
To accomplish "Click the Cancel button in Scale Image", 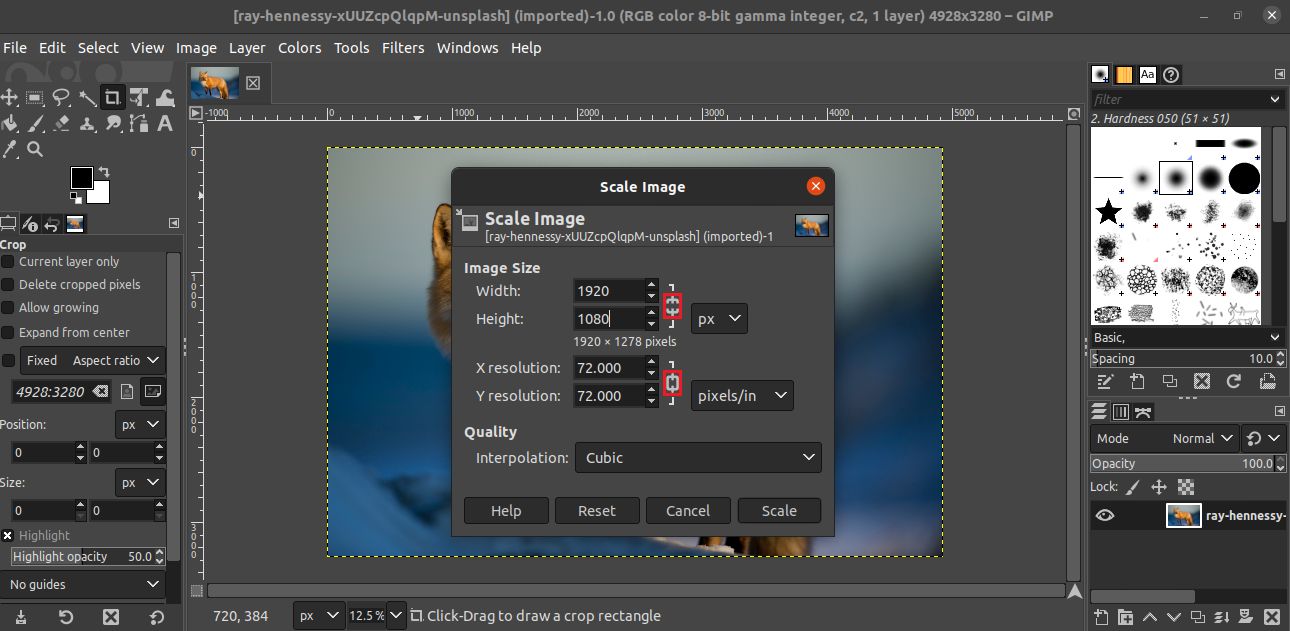I will 688,510.
